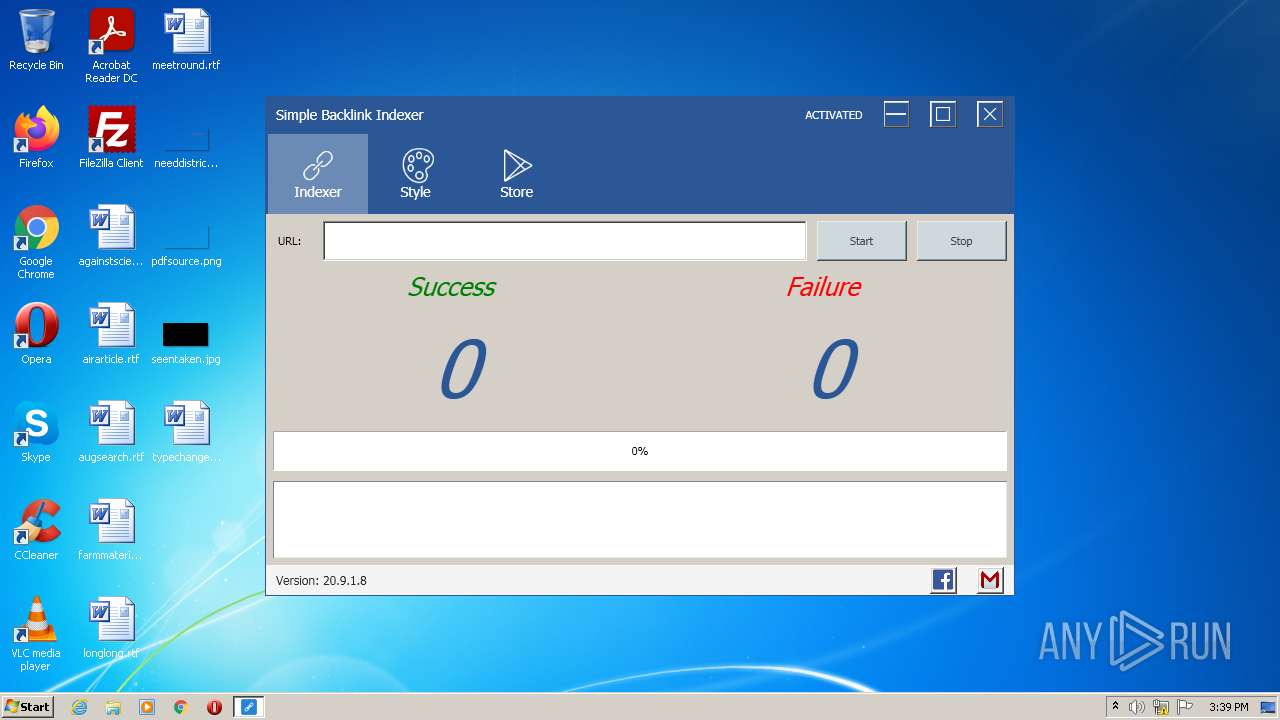
Task: Open the Gmail contact icon
Action: pyautogui.click(x=990, y=580)
